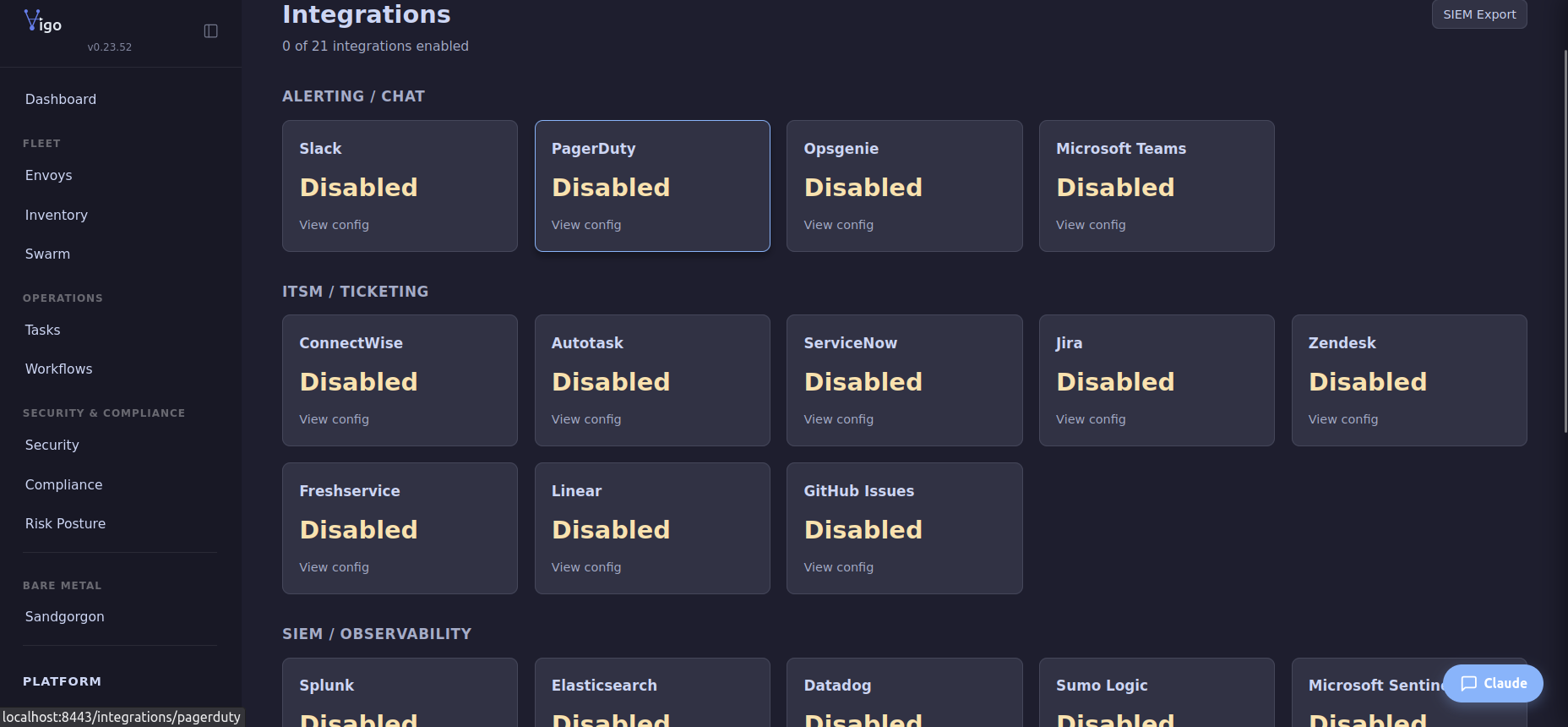This screenshot has height=727, width=1568.
Task: Click the Freshservice card title
Action: pyautogui.click(x=350, y=491)
